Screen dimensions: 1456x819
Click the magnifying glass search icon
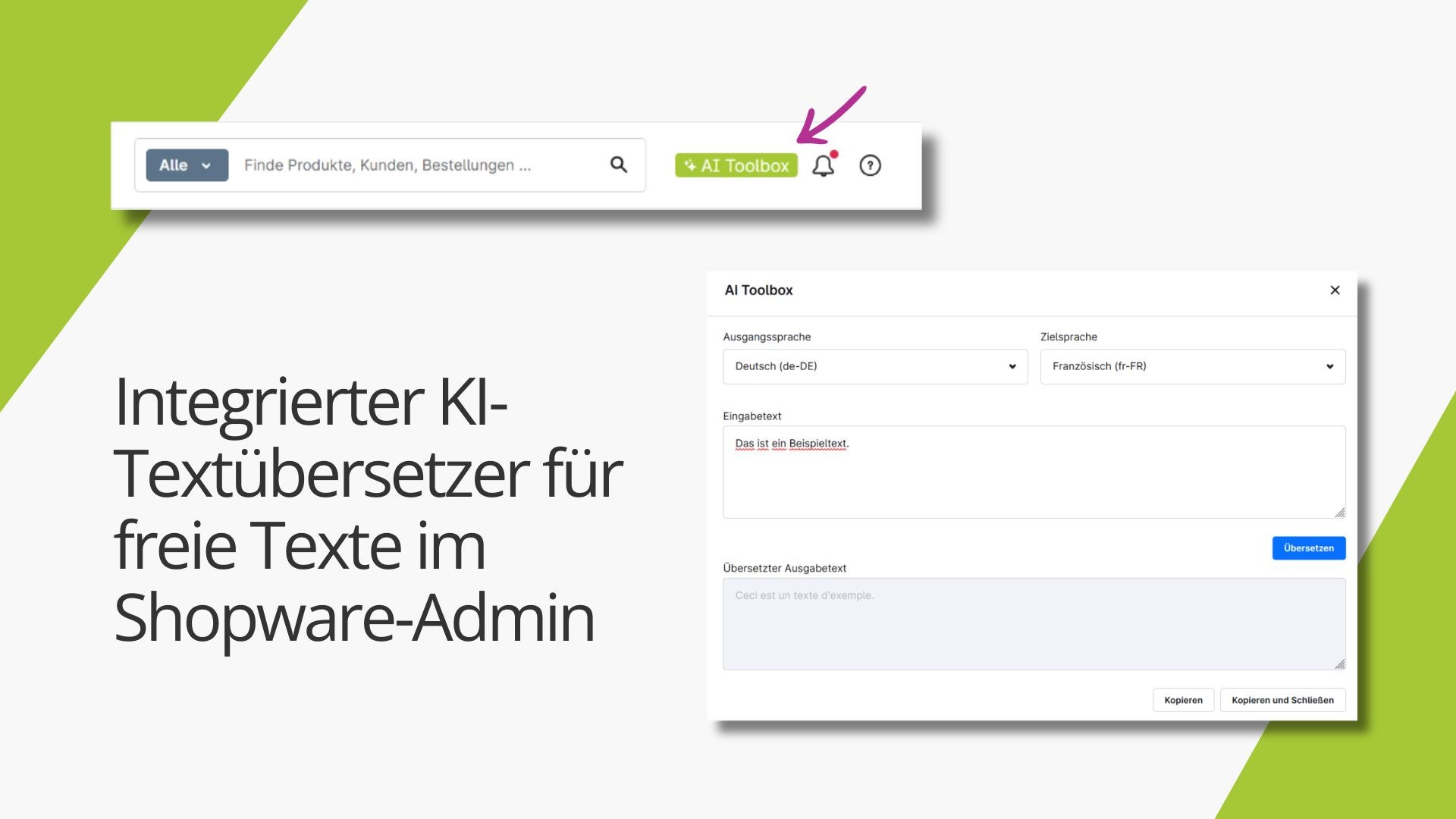point(619,165)
